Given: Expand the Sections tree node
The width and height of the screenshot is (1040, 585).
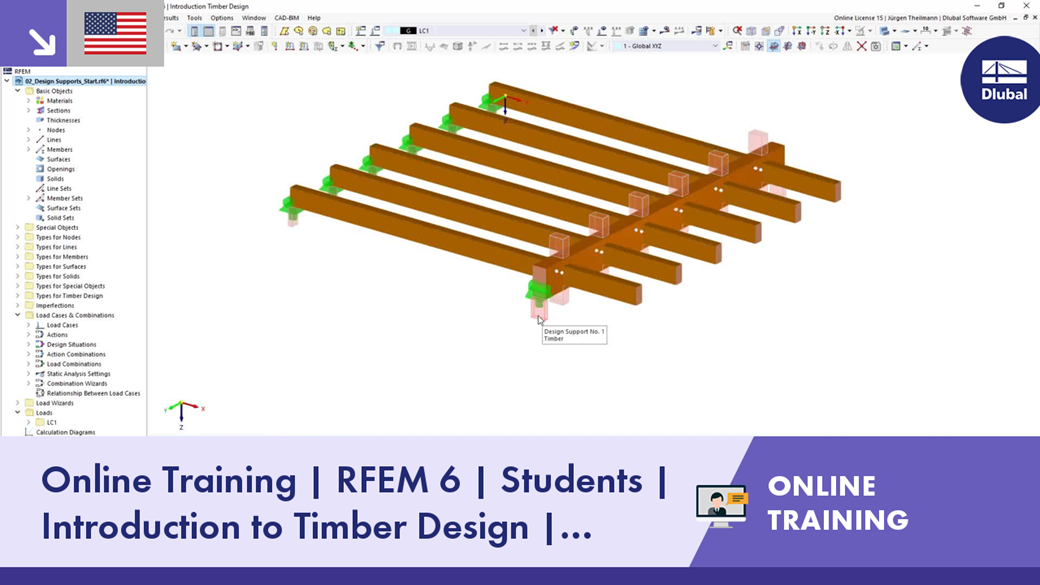Looking at the screenshot, I should pyautogui.click(x=29, y=111).
